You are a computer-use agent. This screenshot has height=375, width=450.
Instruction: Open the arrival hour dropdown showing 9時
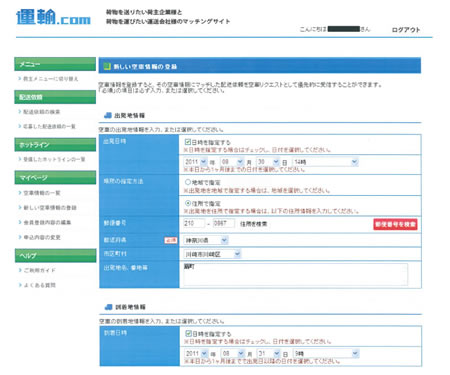point(326,353)
